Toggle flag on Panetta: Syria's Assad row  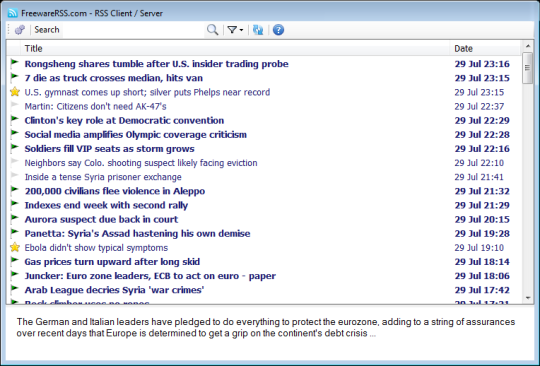tap(14, 232)
